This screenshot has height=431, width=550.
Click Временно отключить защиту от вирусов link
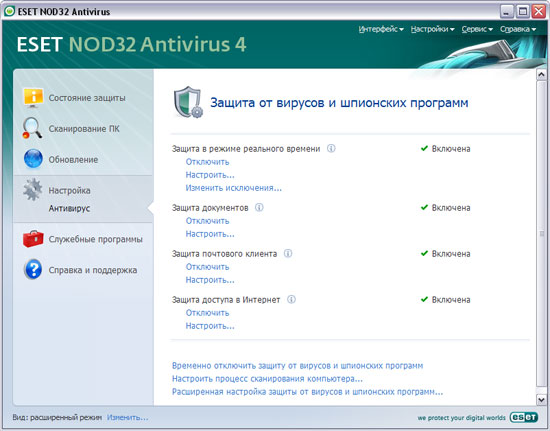point(297,365)
